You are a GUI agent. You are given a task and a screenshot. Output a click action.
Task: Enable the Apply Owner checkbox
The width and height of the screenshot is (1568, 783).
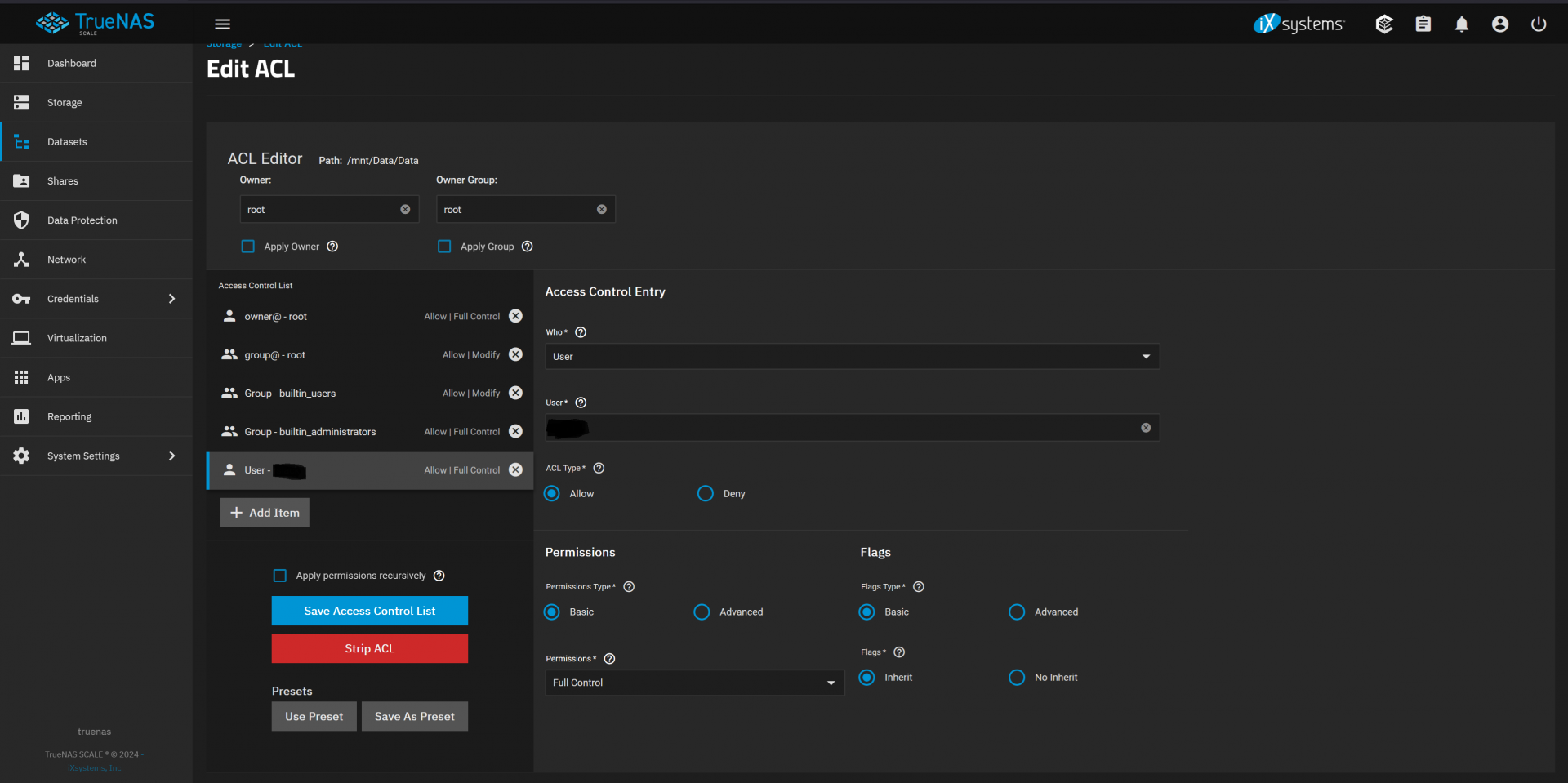248,247
